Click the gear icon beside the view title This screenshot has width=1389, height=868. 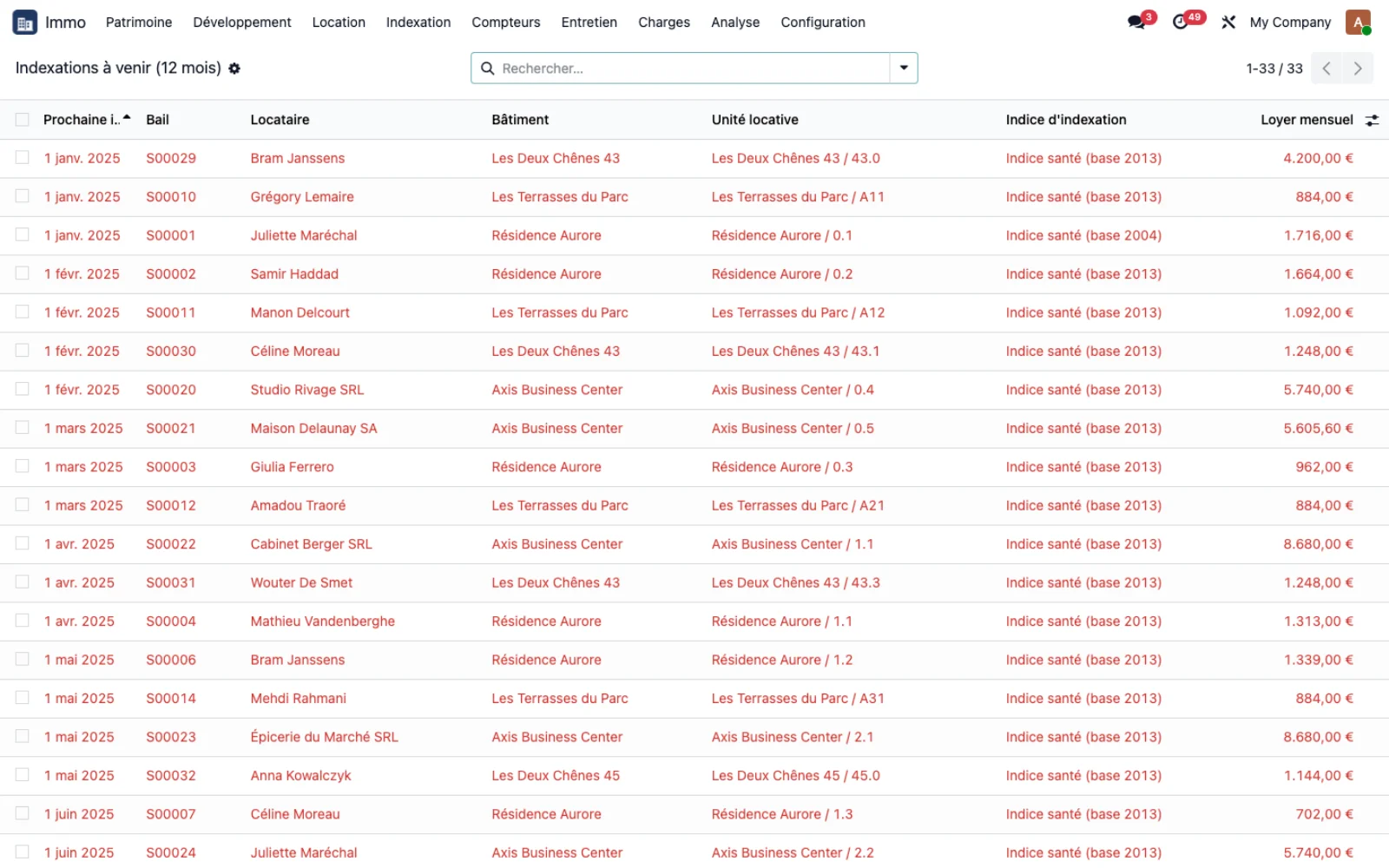[234, 69]
